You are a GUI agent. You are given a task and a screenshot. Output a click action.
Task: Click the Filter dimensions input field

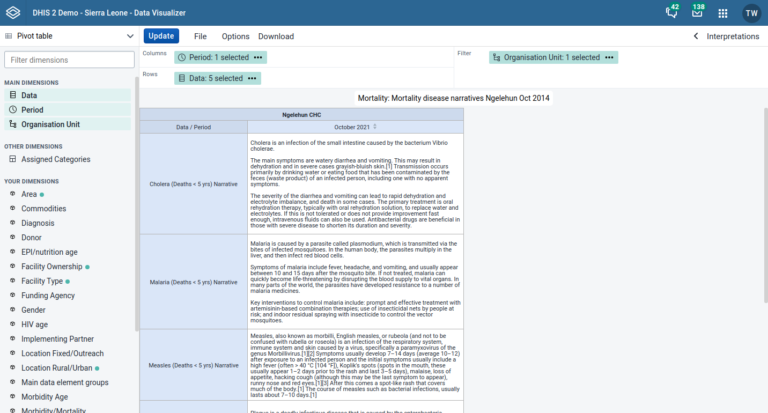coord(69,60)
